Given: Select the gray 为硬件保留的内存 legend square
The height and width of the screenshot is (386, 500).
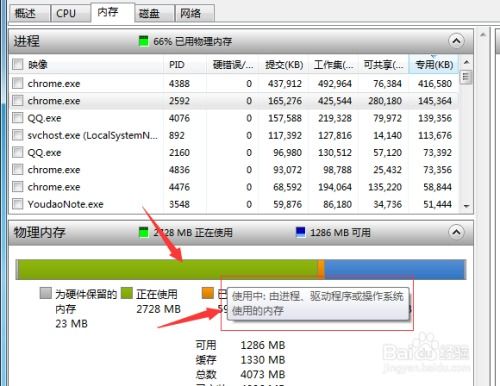Looking at the screenshot, I should (x=45, y=293).
